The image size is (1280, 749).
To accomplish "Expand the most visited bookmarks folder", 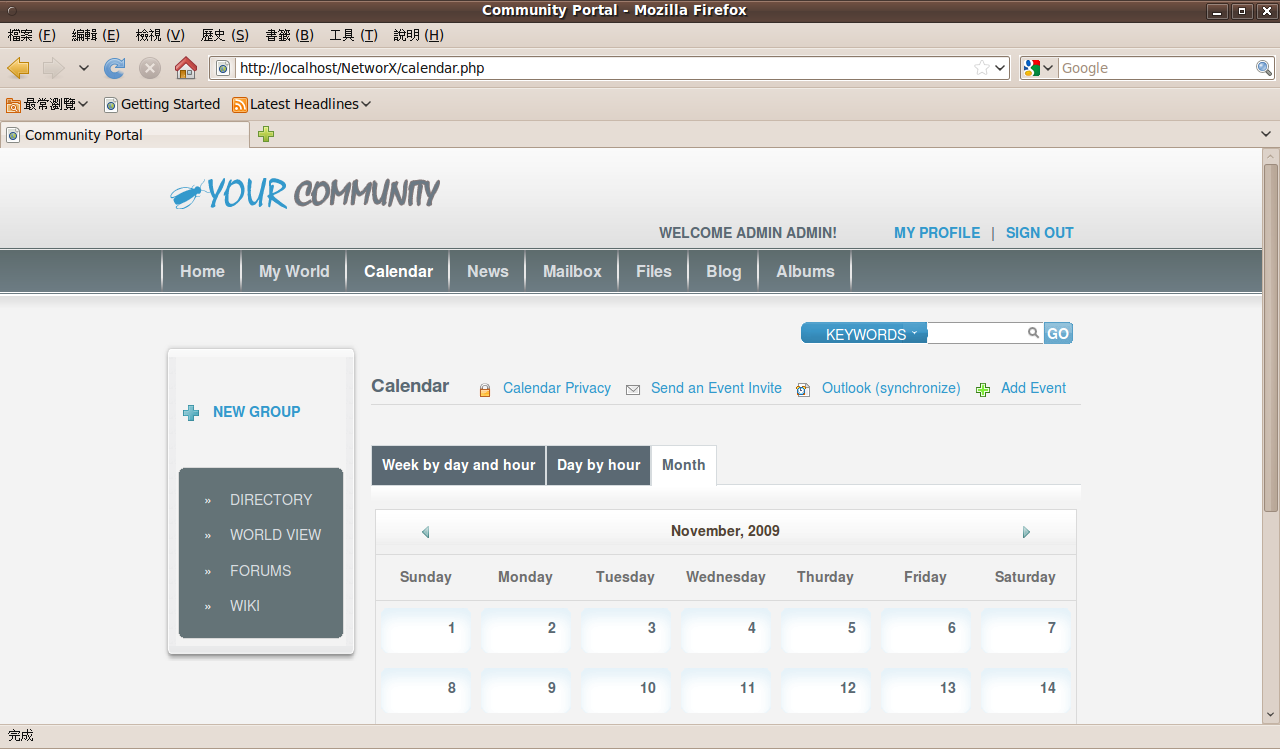I will pyautogui.click(x=48, y=104).
